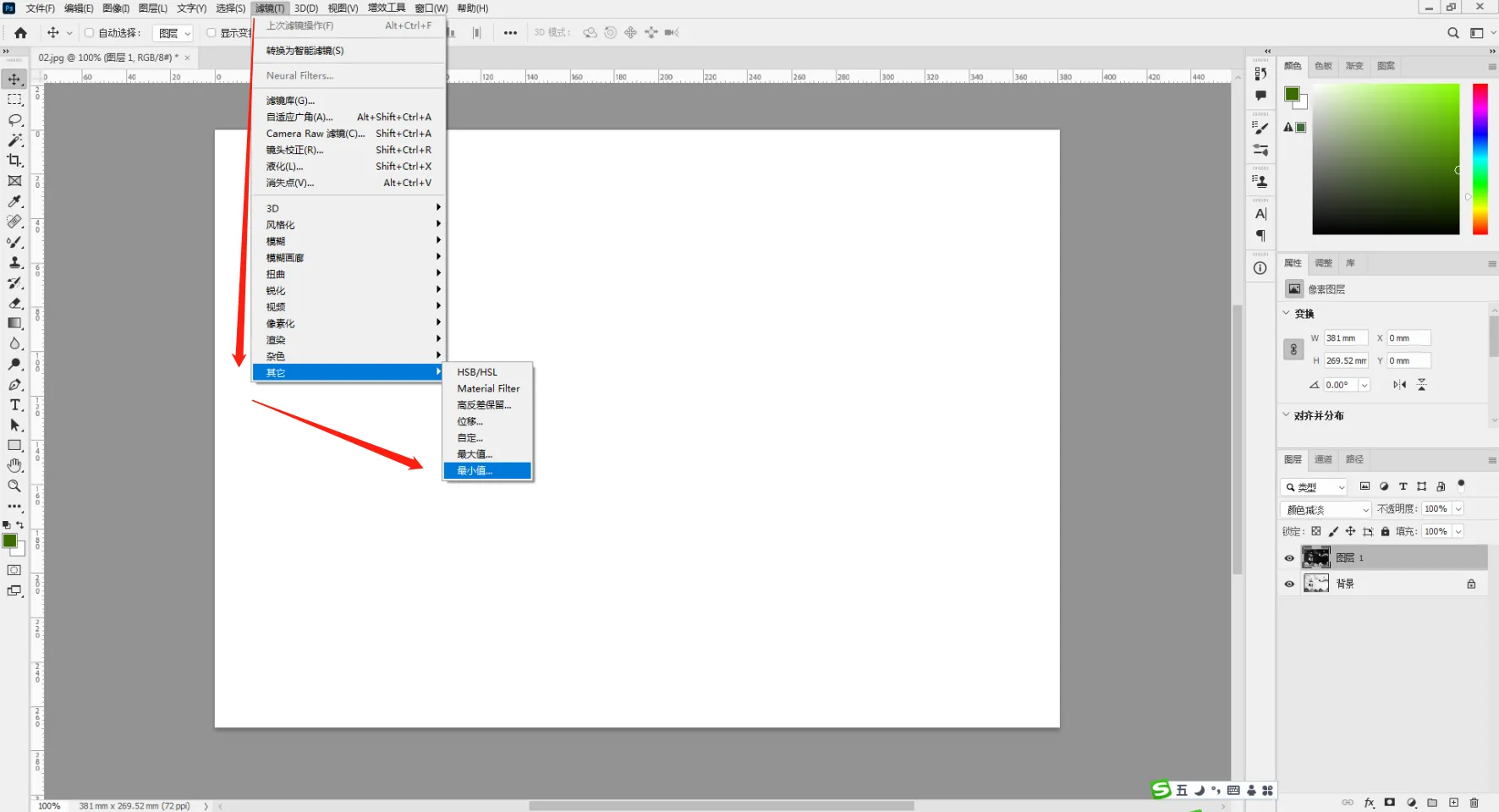Screen dimensions: 1499x812
Task: Toggle visibility of 背景 layer
Action: pyautogui.click(x=1289, y=584)
